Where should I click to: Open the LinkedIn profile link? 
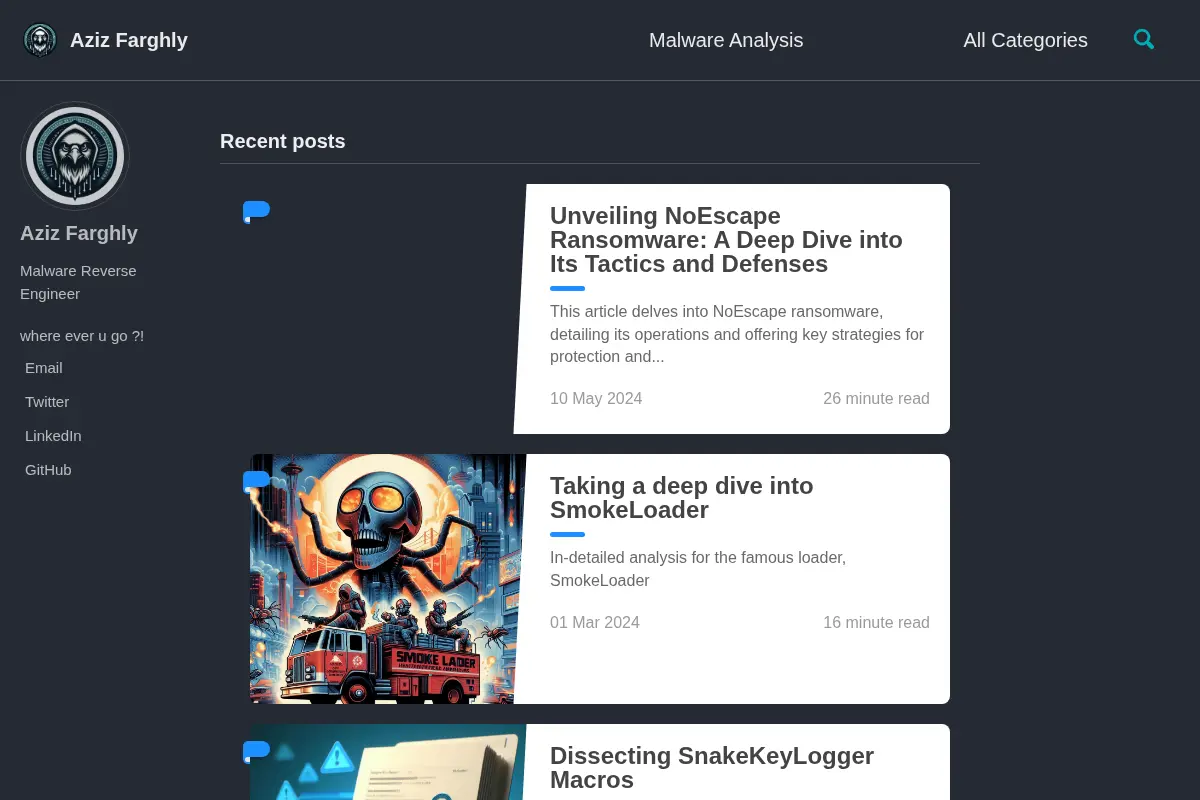coord(53,436)
